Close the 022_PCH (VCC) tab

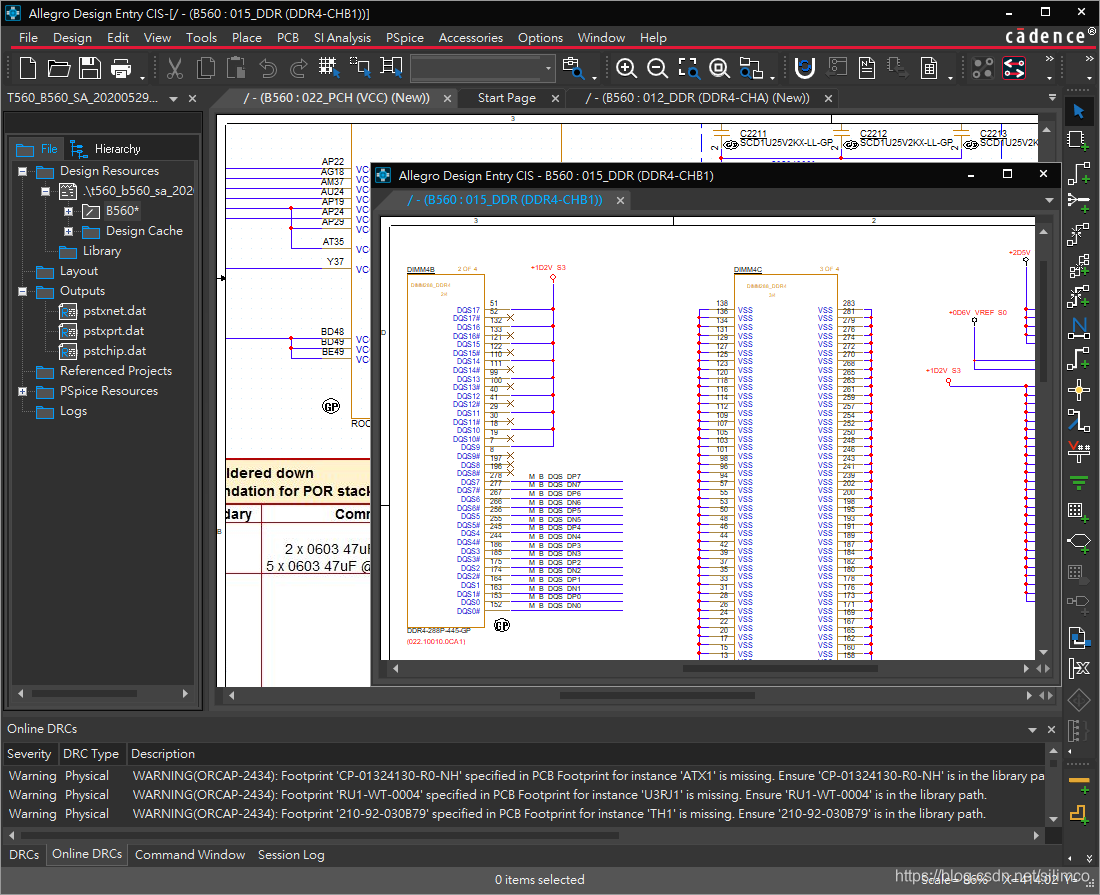447,99
